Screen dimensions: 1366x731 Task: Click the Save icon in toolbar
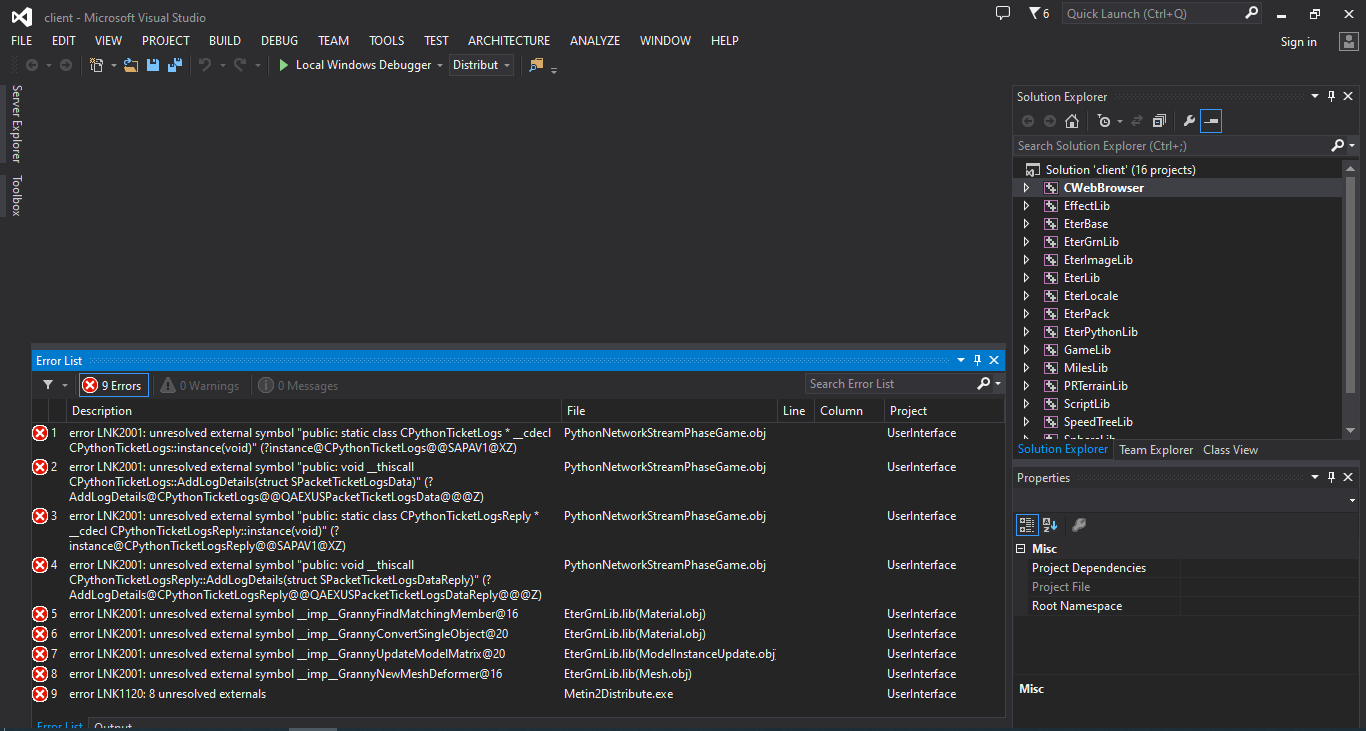153,65
